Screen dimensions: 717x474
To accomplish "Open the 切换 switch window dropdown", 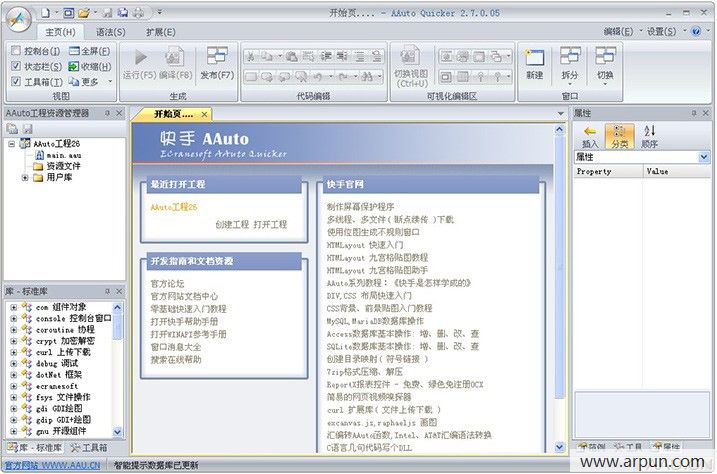I will pos(605,67).
